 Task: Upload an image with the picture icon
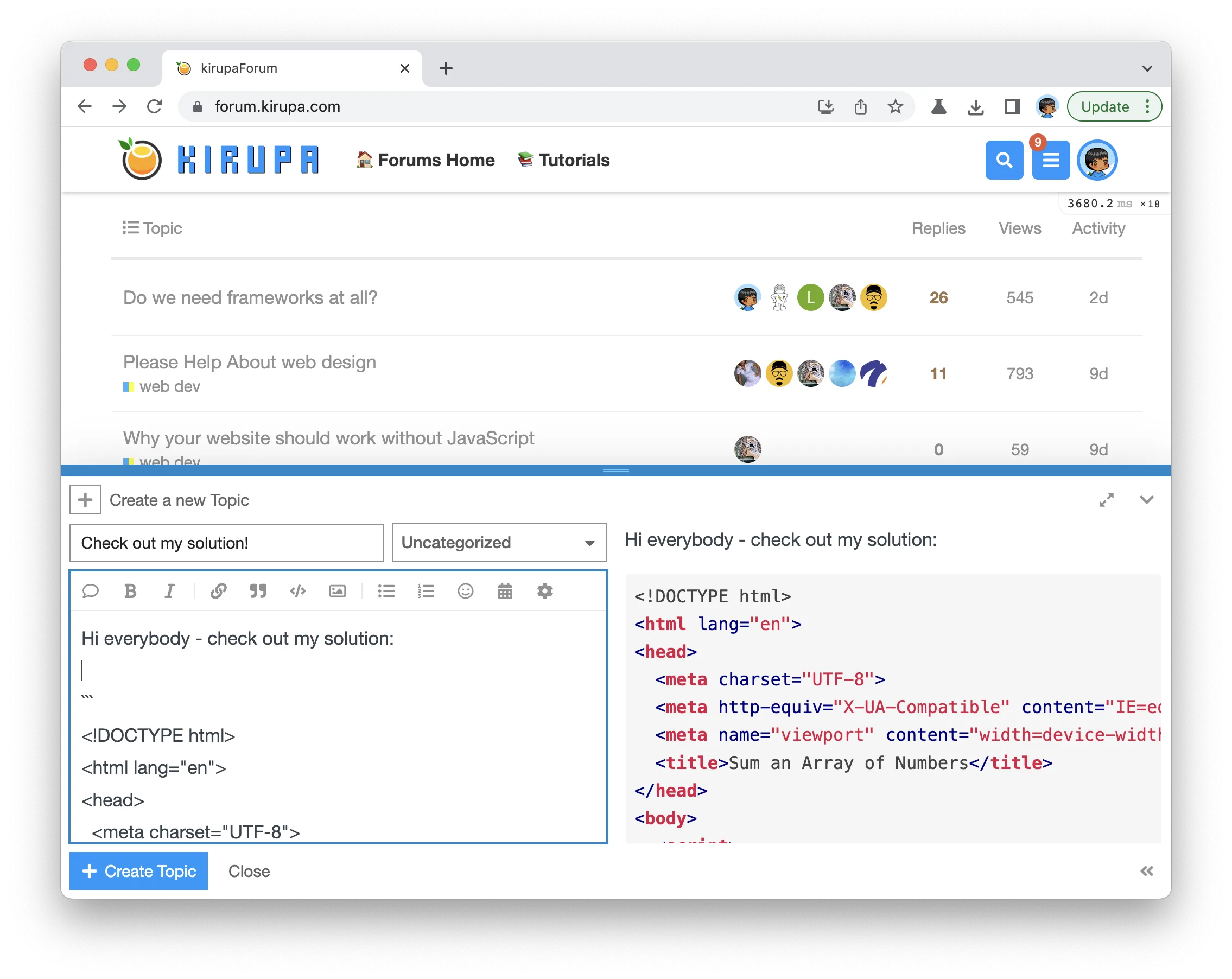tap(337, 591)
